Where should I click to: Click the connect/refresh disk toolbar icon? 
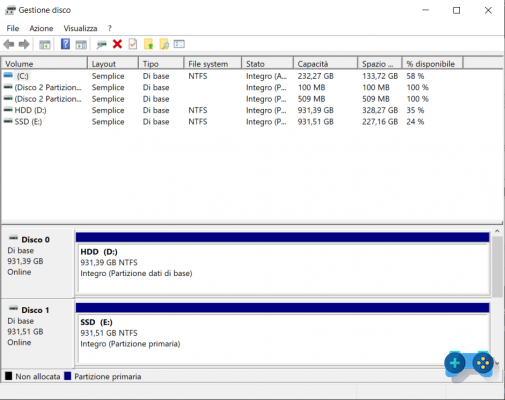[101, 44]
